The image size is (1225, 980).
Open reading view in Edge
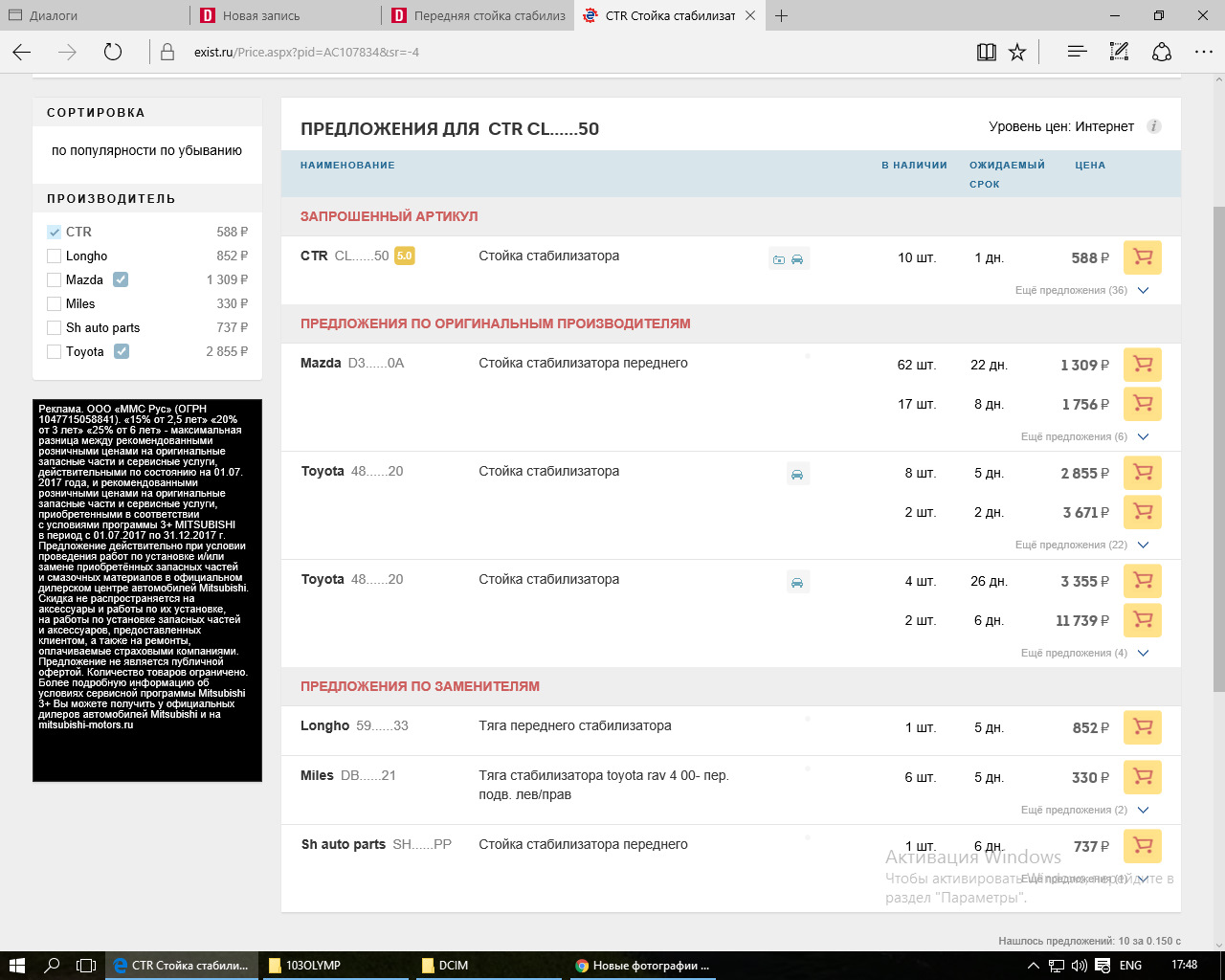[987, 53]
